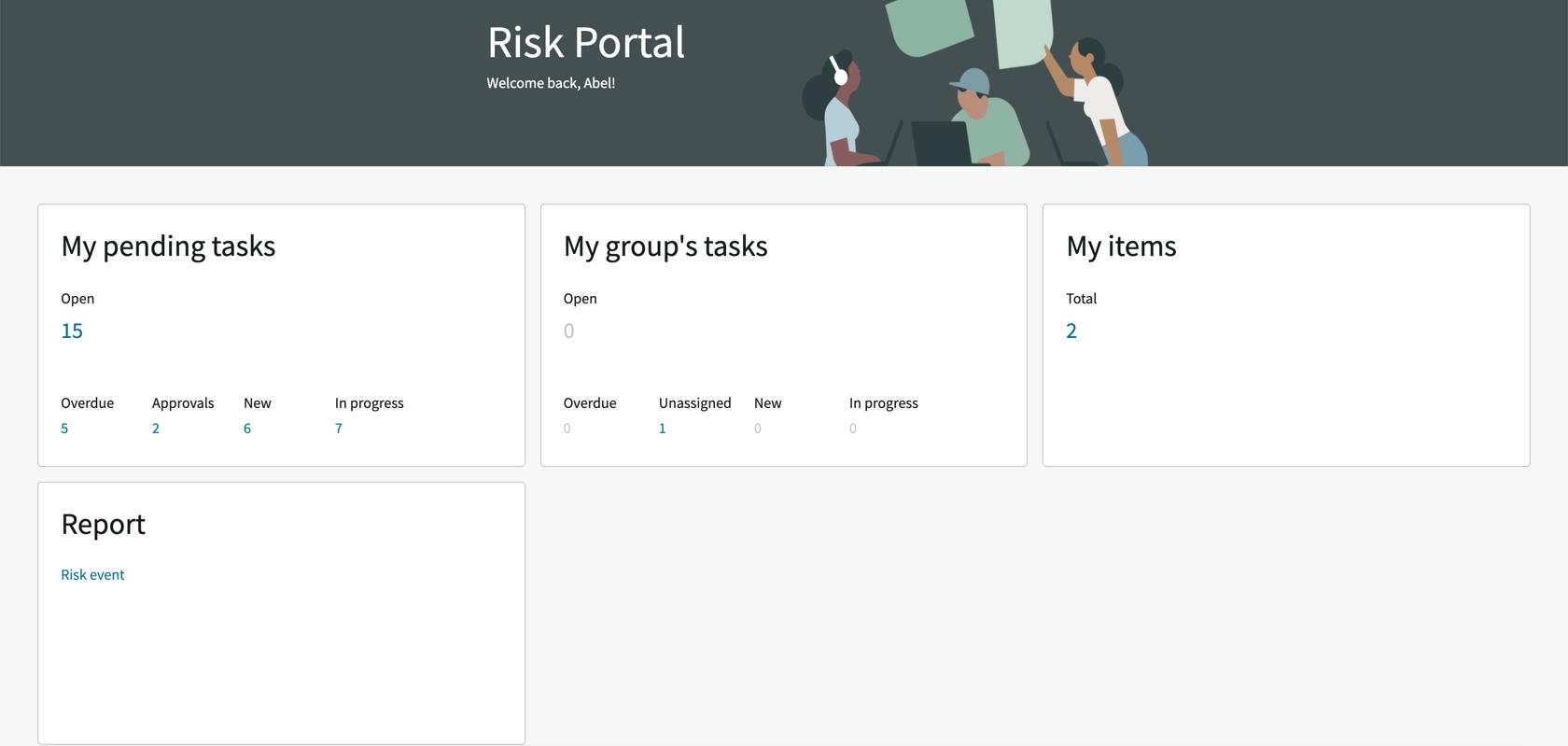Click the group's overdue zero count
The image size is (1568, 746).
[x=567, y=429]
